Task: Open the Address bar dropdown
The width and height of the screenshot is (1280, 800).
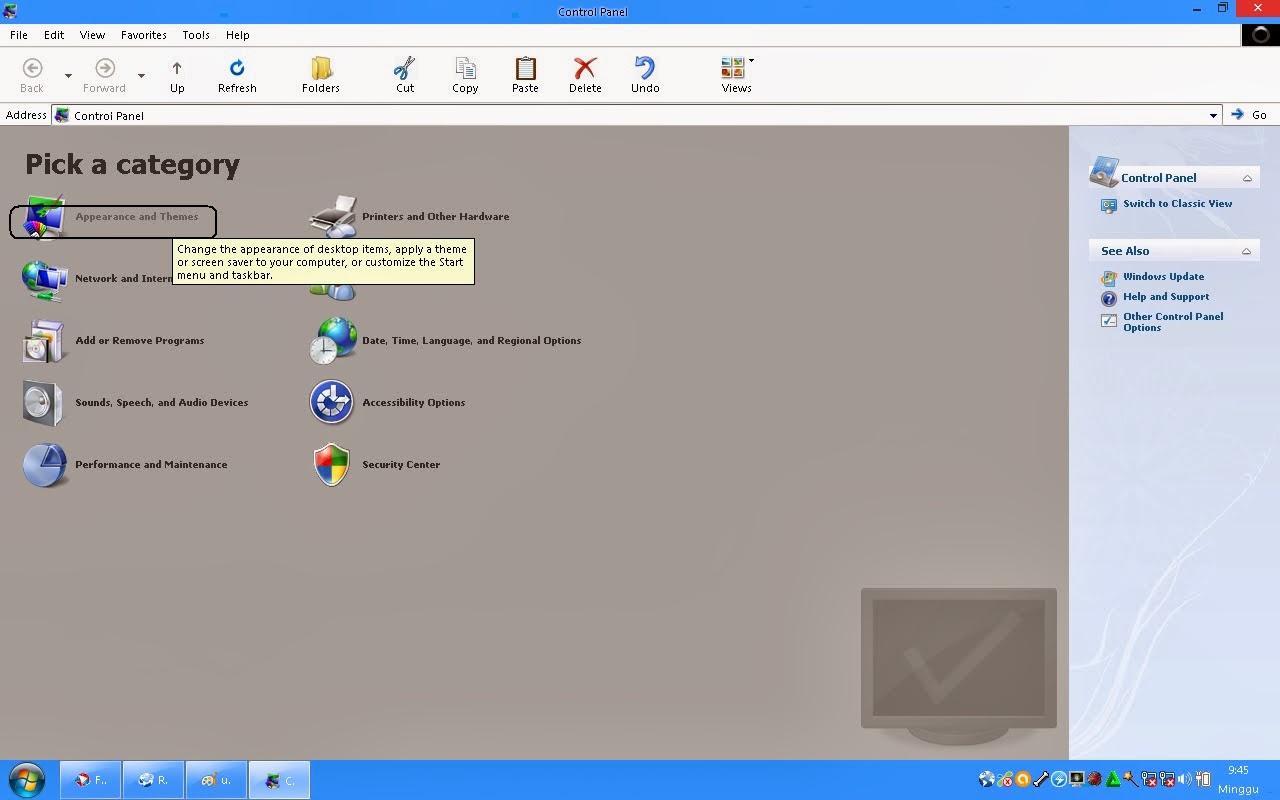Action: pos(1214,114)
